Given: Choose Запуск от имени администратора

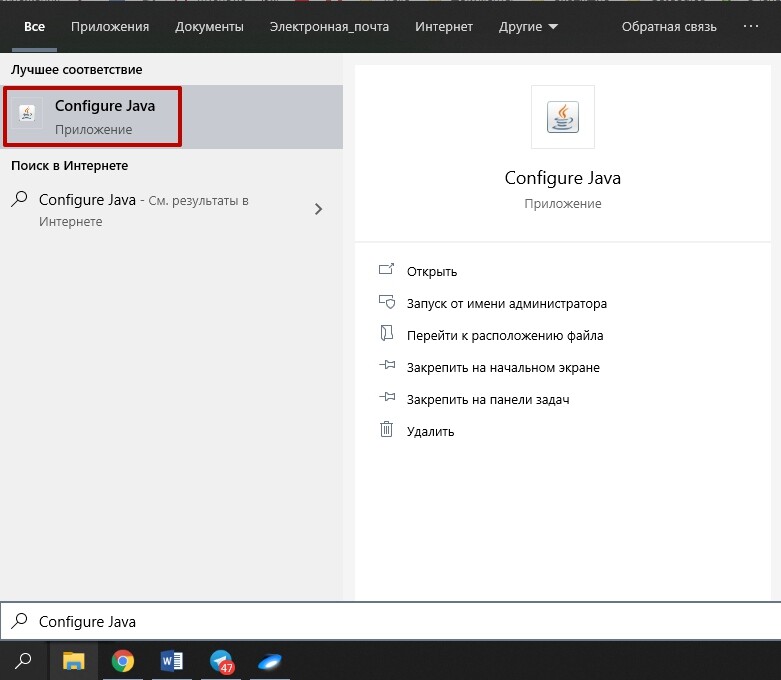Looking at the screenshot, I should pos(507,303).
